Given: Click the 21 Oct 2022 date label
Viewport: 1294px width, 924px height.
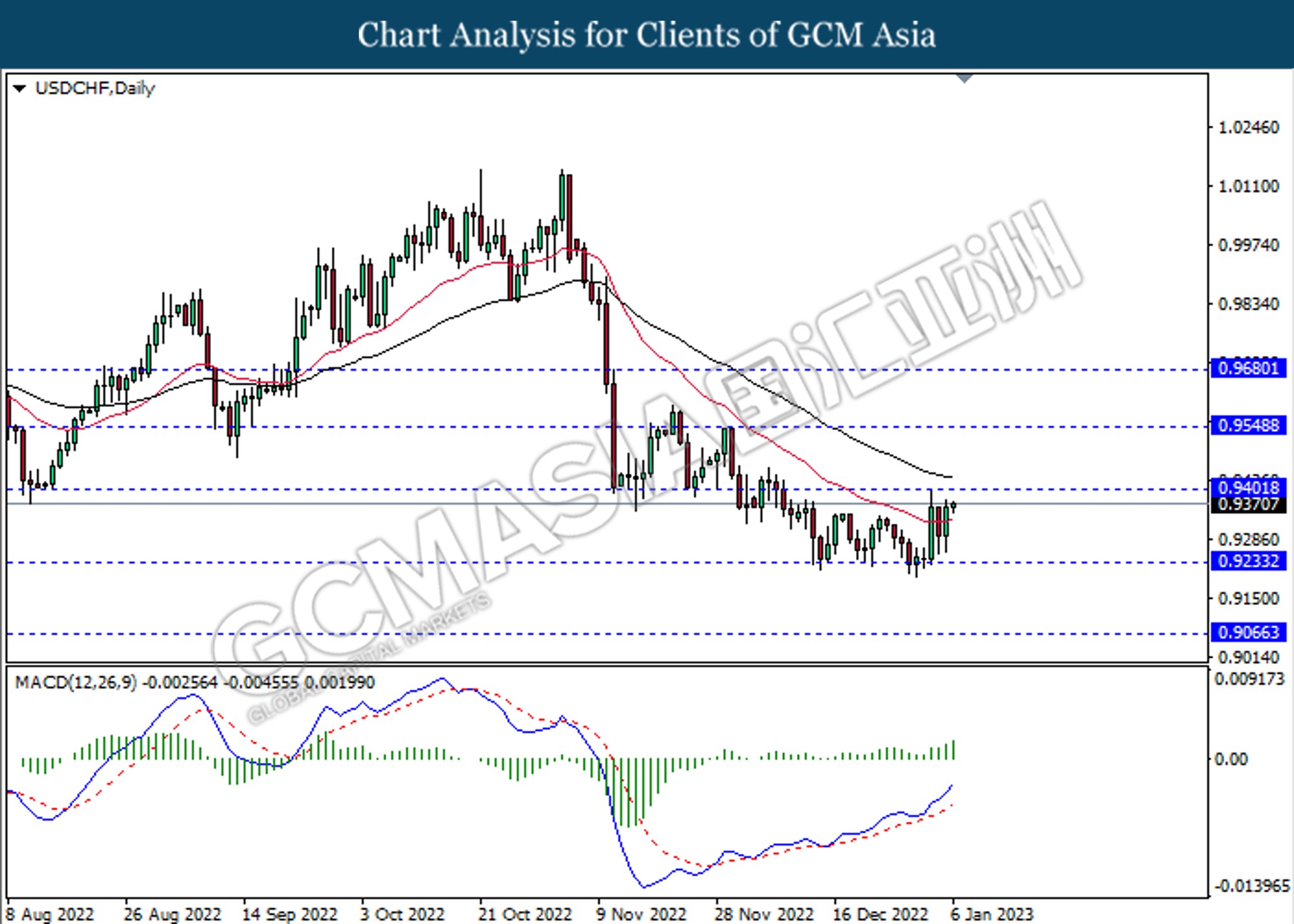Looking at the screenshot, I should point(525,914).
